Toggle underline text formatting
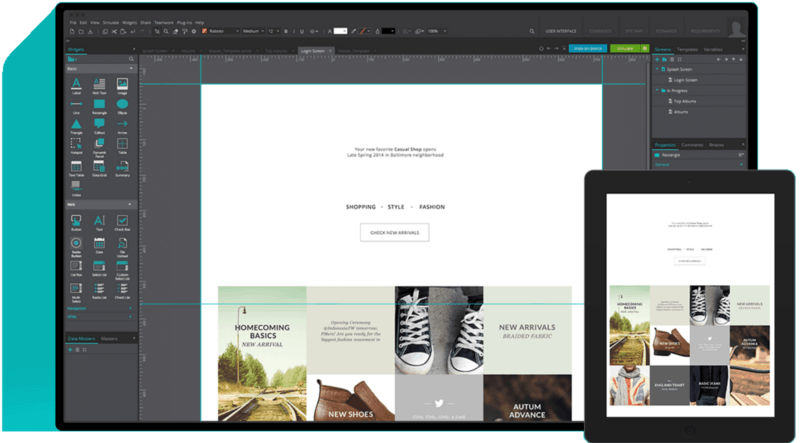This screenshot has width=800, height=443. (x=302, y=32)
